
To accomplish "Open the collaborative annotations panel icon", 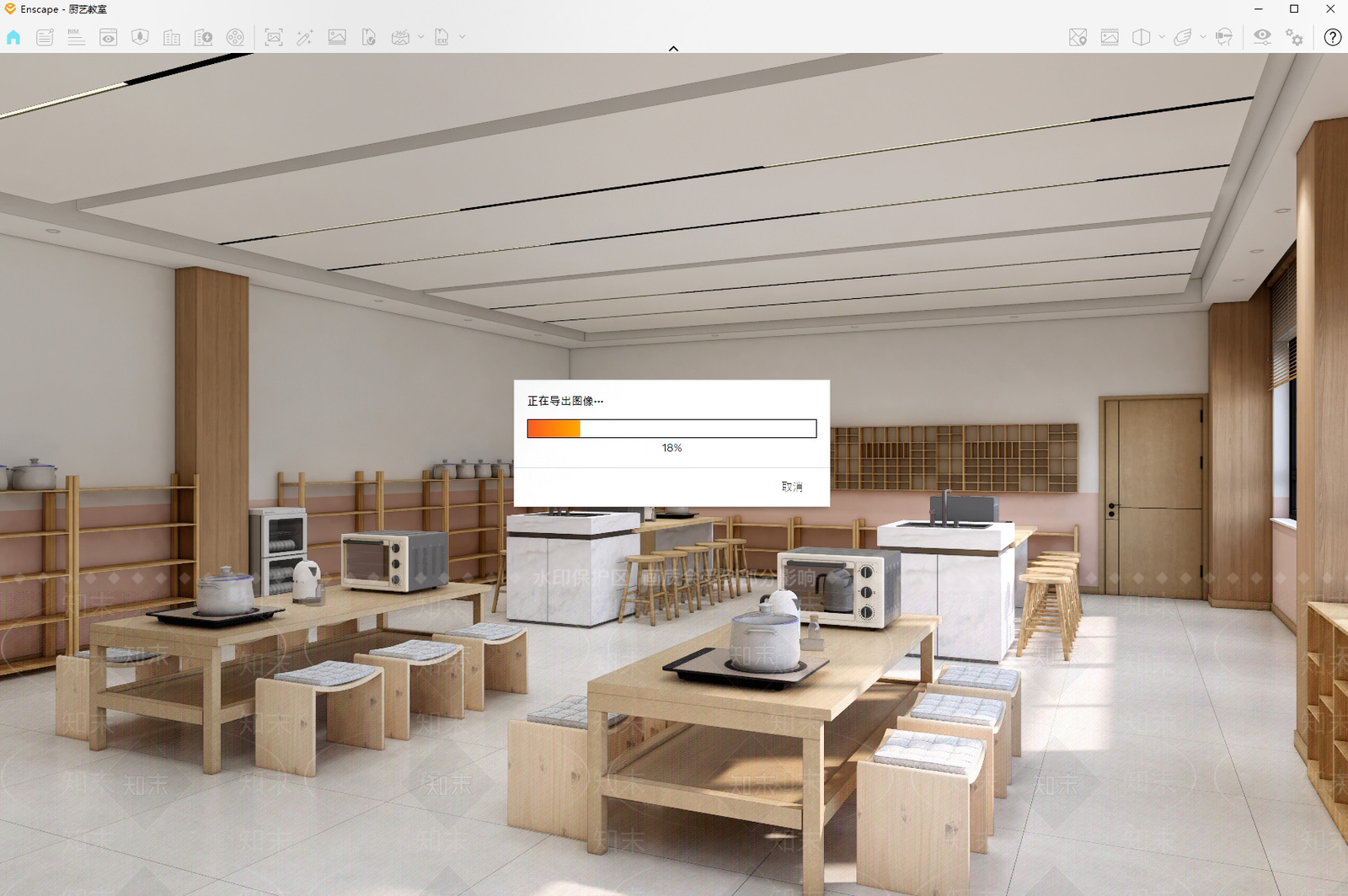I will click(45, 37).
